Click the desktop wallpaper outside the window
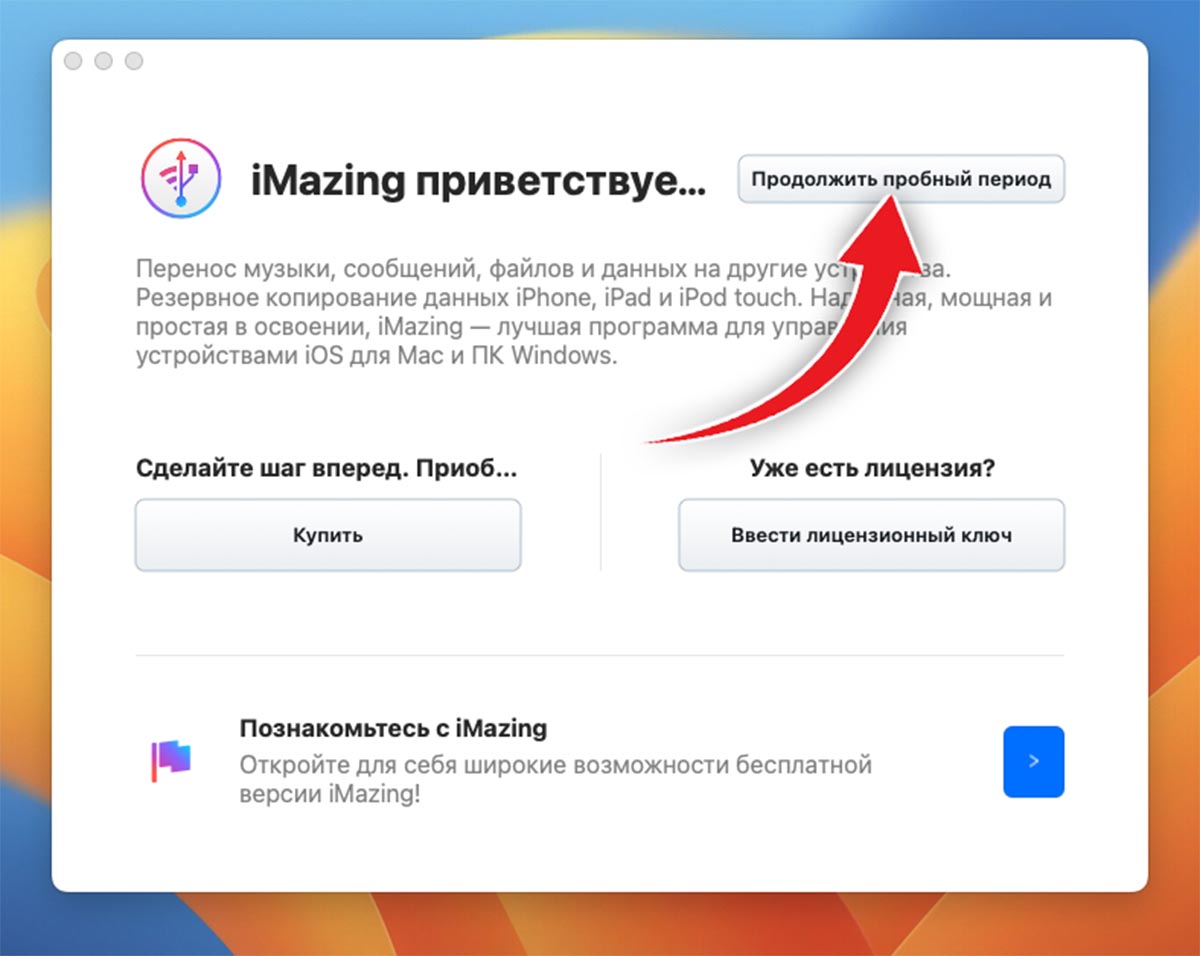The height and width of the screenshot is (956, 1200). [x=1174, y=500]
